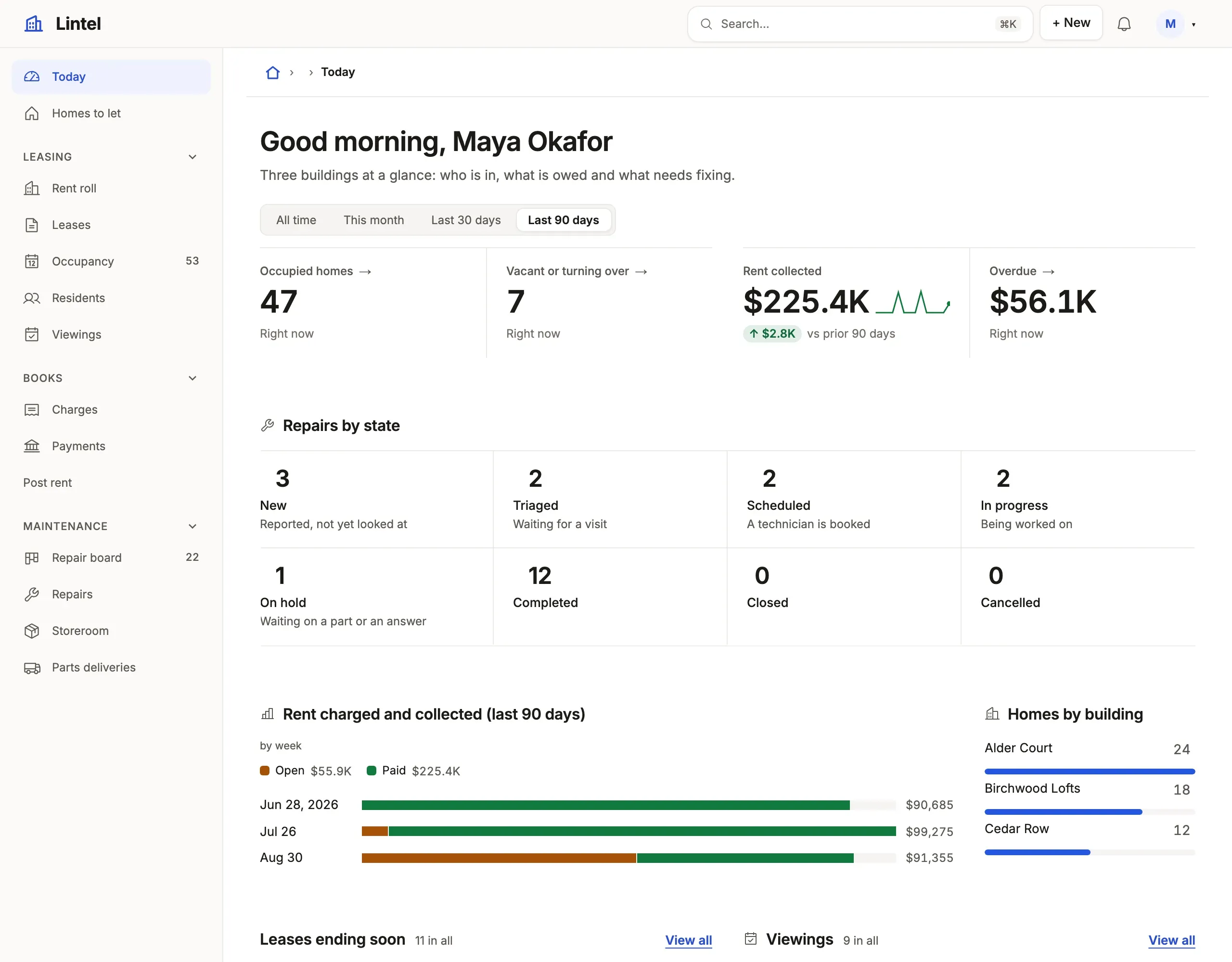Click the Repair board grid icon
1232x962 pixels.
pos(32,558)
